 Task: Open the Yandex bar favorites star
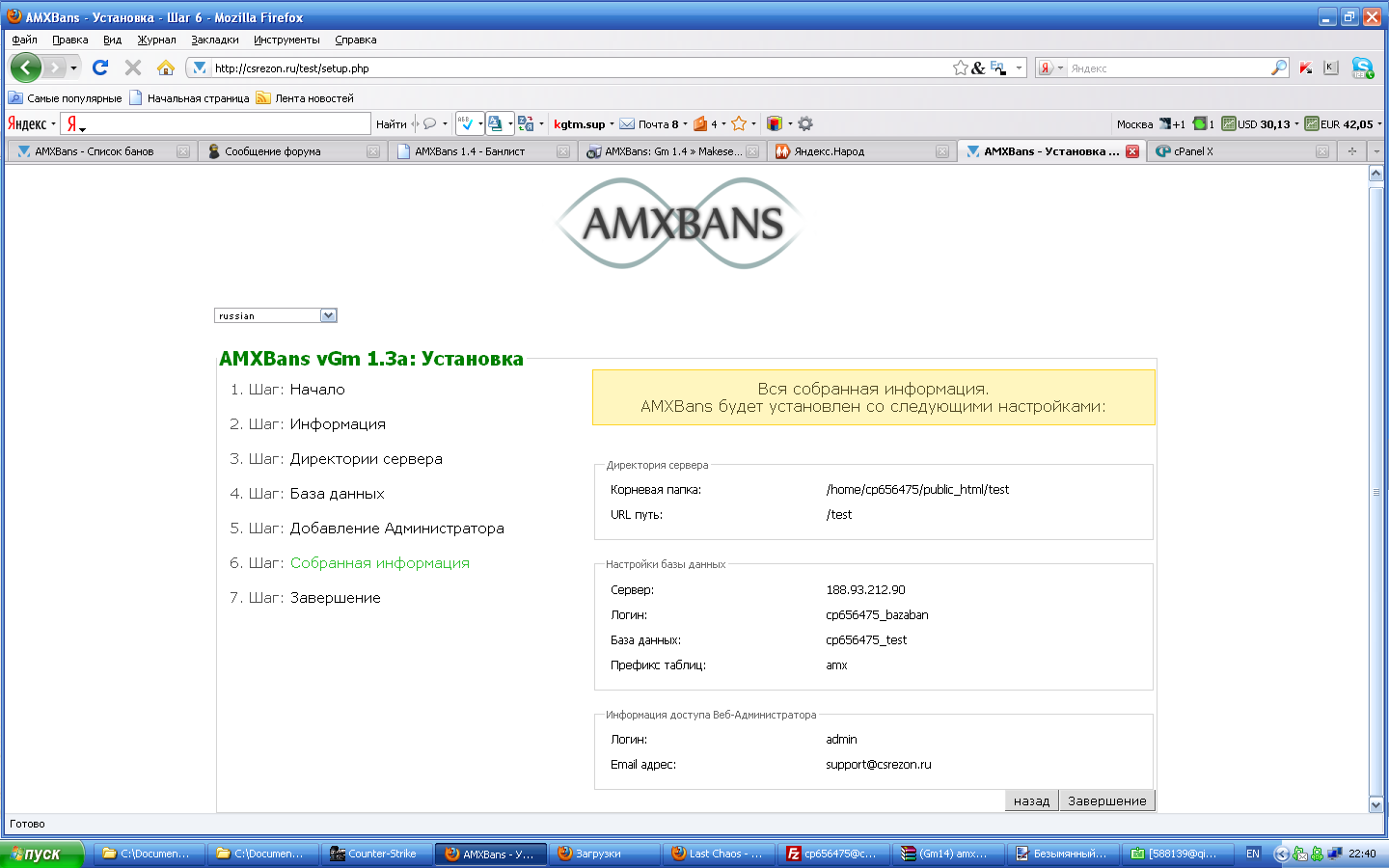click(739, 123)
